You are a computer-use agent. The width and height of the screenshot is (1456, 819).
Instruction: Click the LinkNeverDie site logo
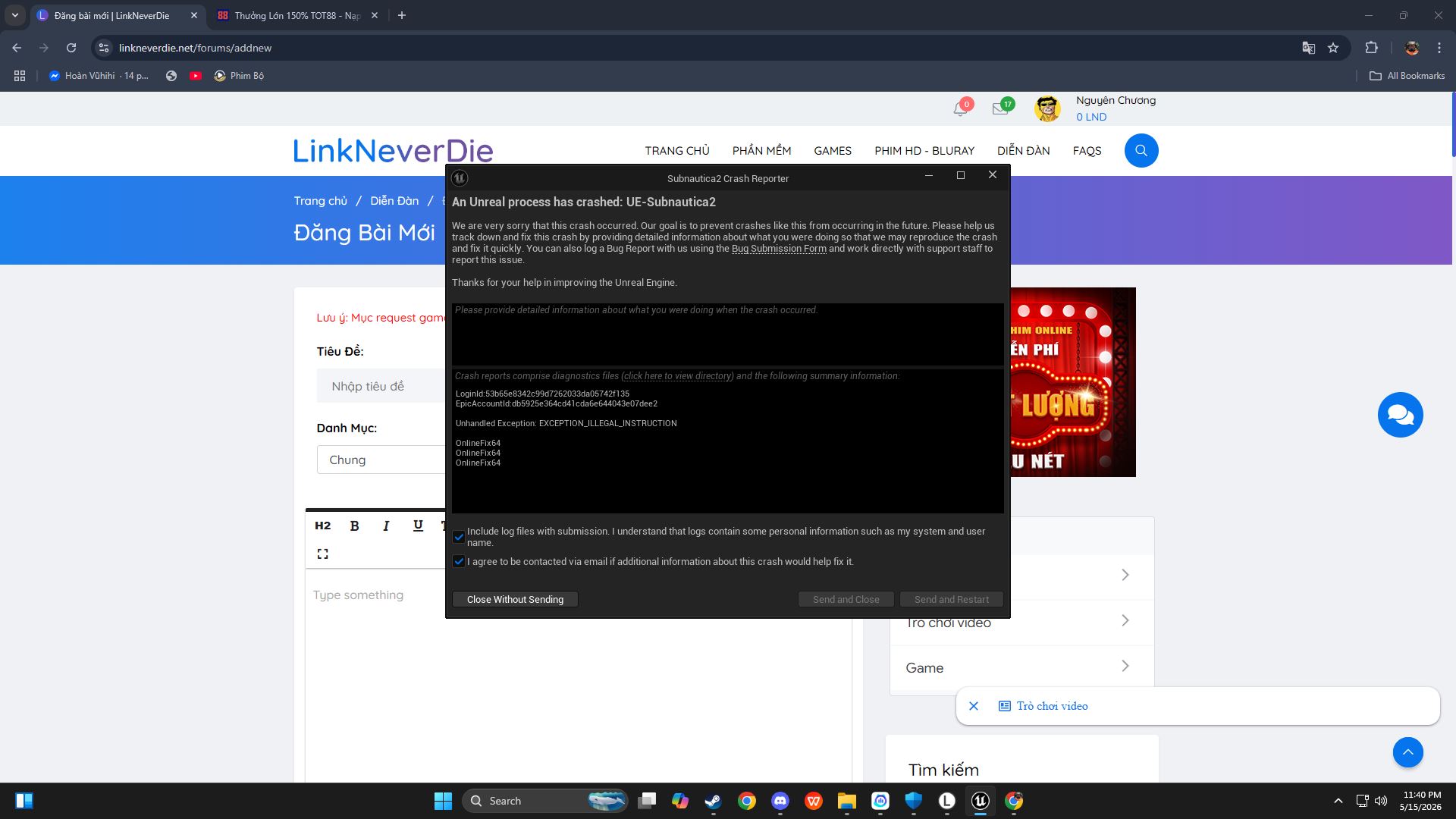[393, 151]
